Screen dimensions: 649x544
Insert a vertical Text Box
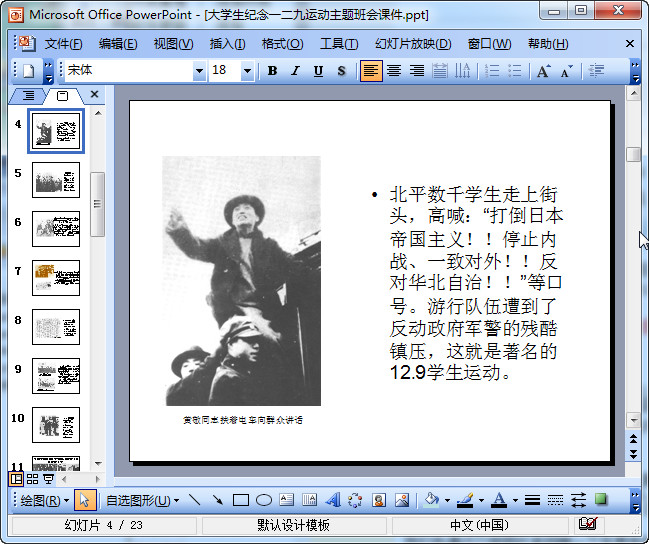310,500
